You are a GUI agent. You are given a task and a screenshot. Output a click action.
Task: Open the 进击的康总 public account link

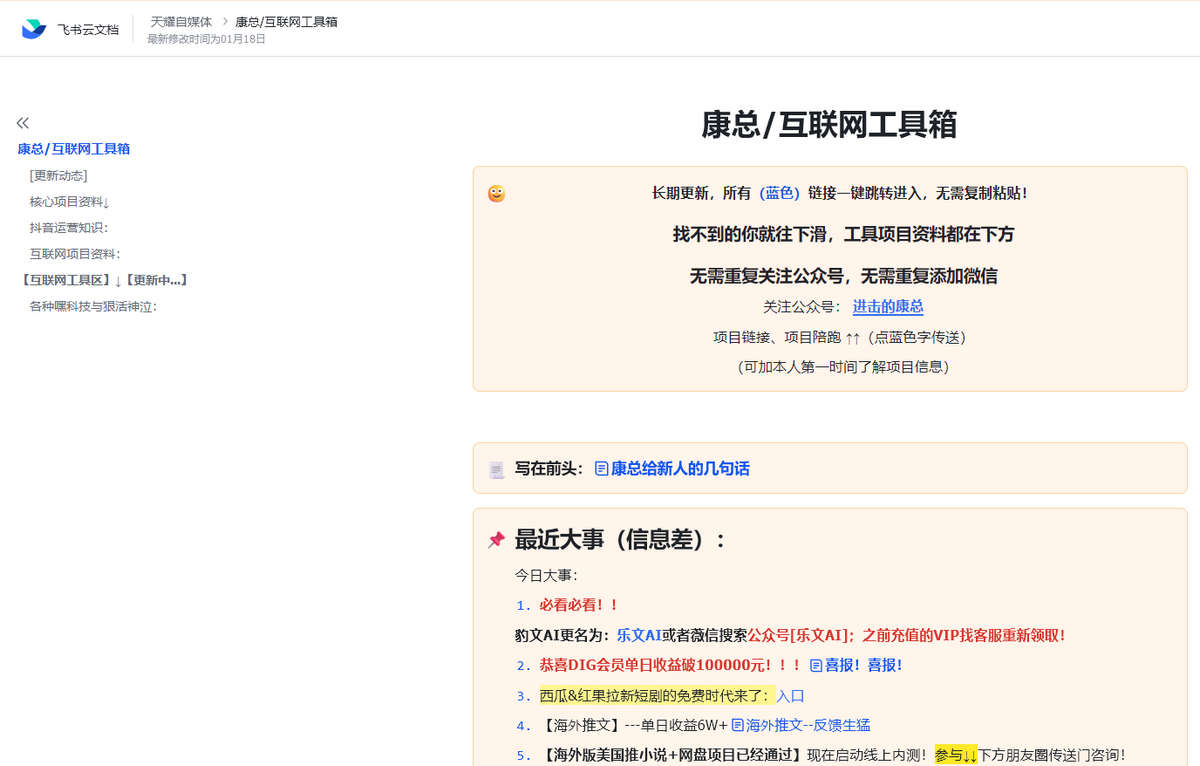pos(888,307)
